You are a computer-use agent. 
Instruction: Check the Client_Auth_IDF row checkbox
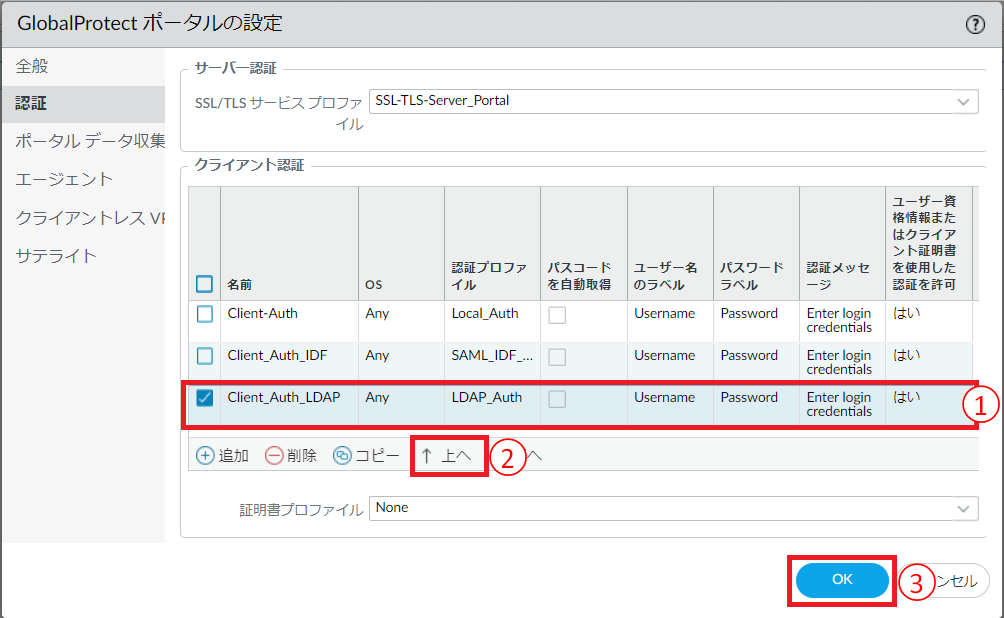(205, 356)
